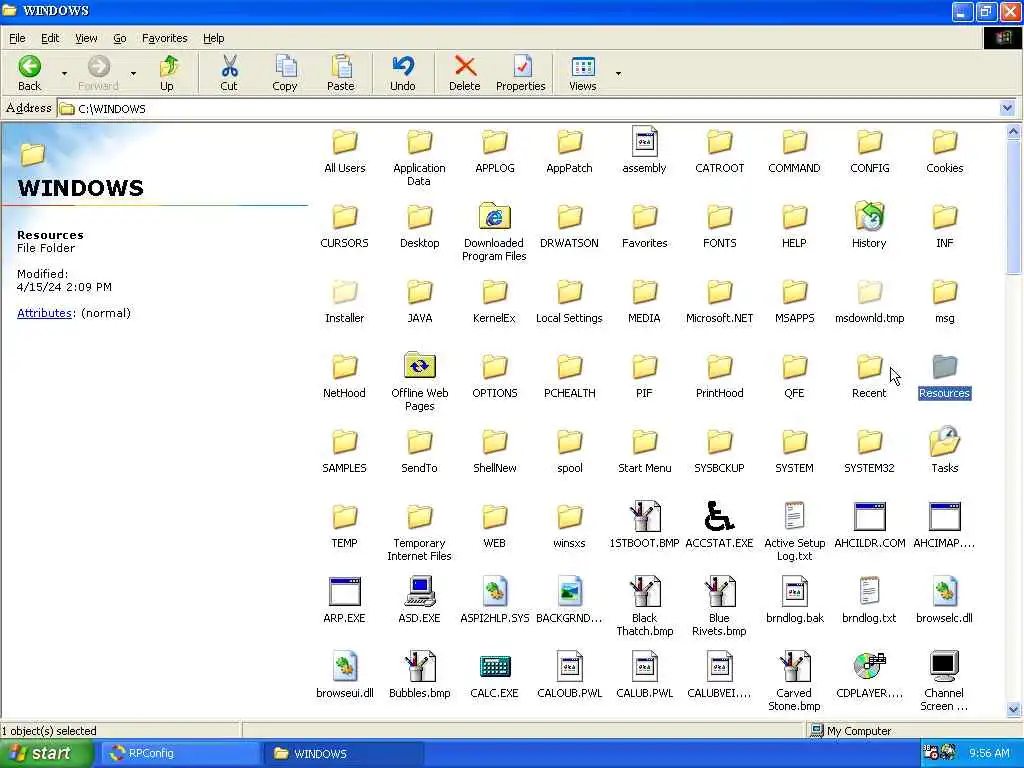Viewport: 1024px width, 768px height.
Task: Select the History folder icon
Action: (x=869, y=216)
